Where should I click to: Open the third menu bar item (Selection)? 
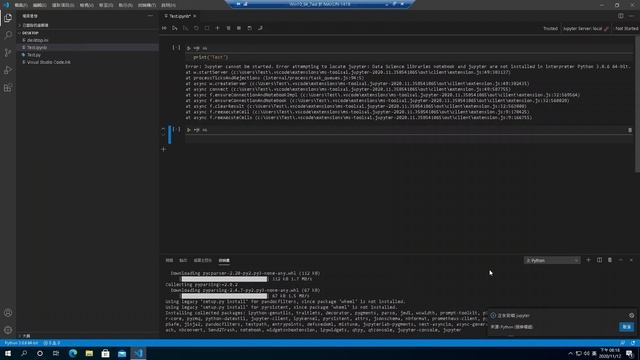coord(62,5)
